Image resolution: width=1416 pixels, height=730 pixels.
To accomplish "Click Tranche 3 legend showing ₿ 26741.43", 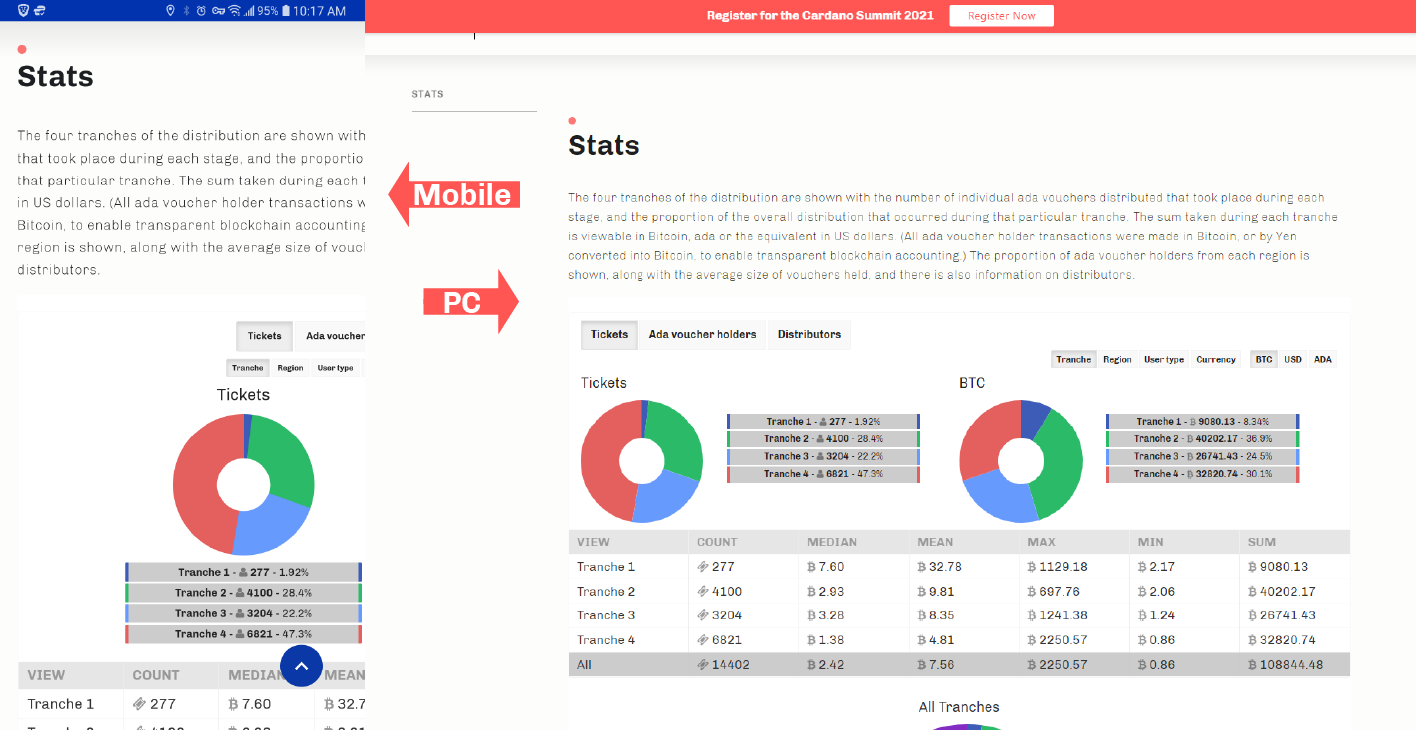I will pyautogui.click(x=1202, y=456).
